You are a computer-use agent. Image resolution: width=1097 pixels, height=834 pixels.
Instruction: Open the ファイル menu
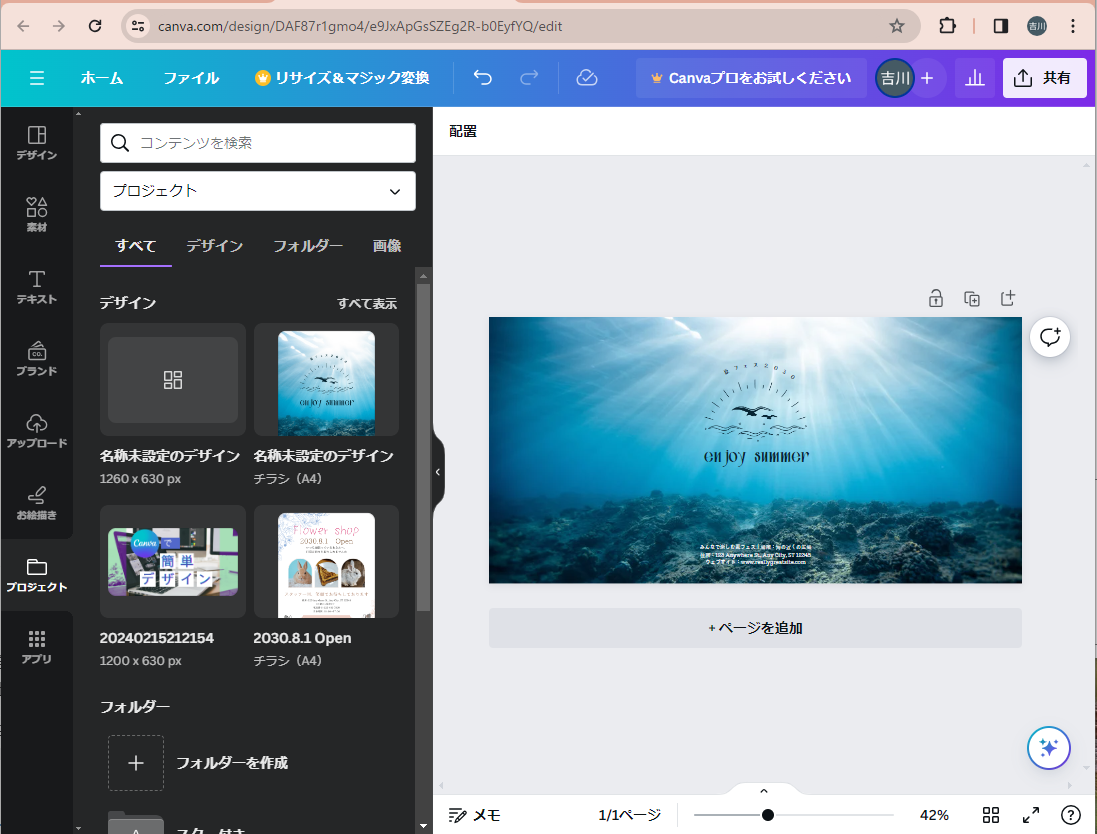pyautogui.click(x=191, y=78)
